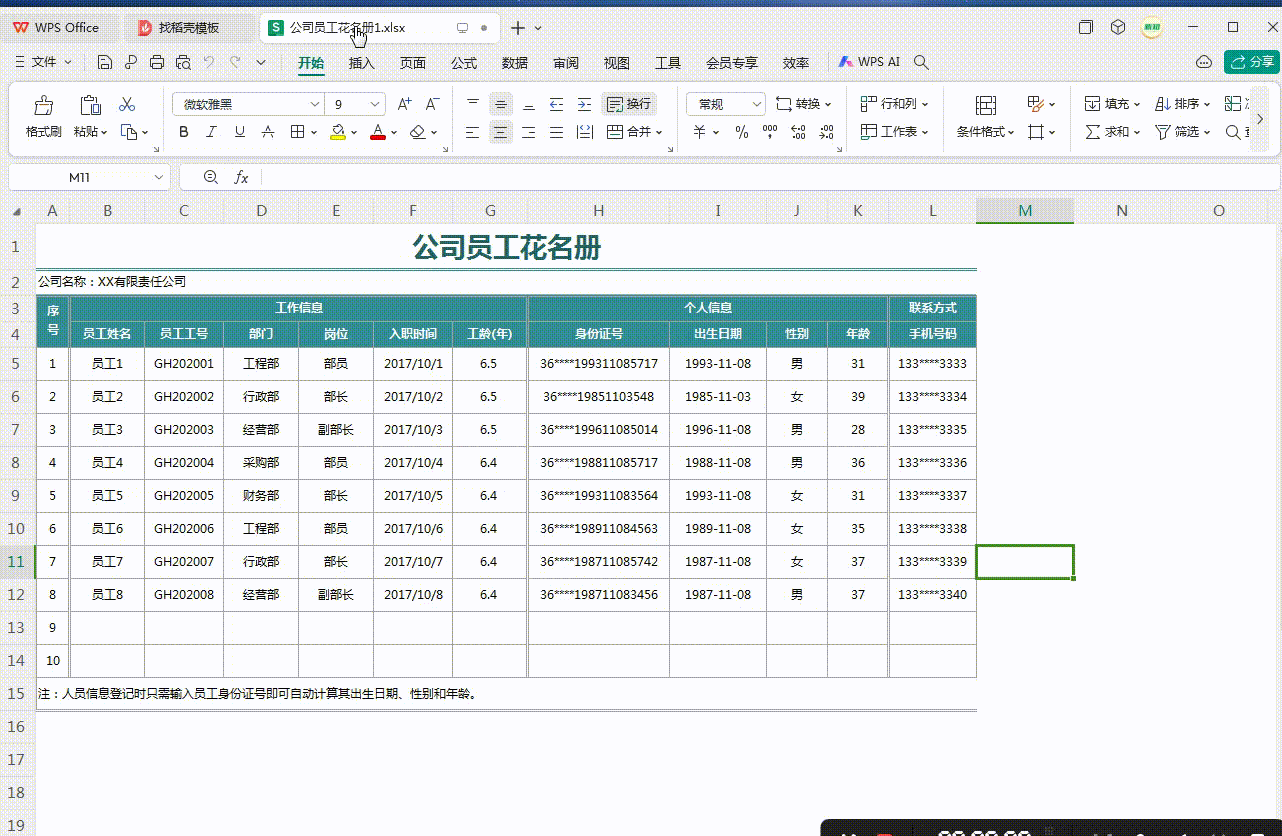
Task: Toggle Italic formatting
Action: 211,132
